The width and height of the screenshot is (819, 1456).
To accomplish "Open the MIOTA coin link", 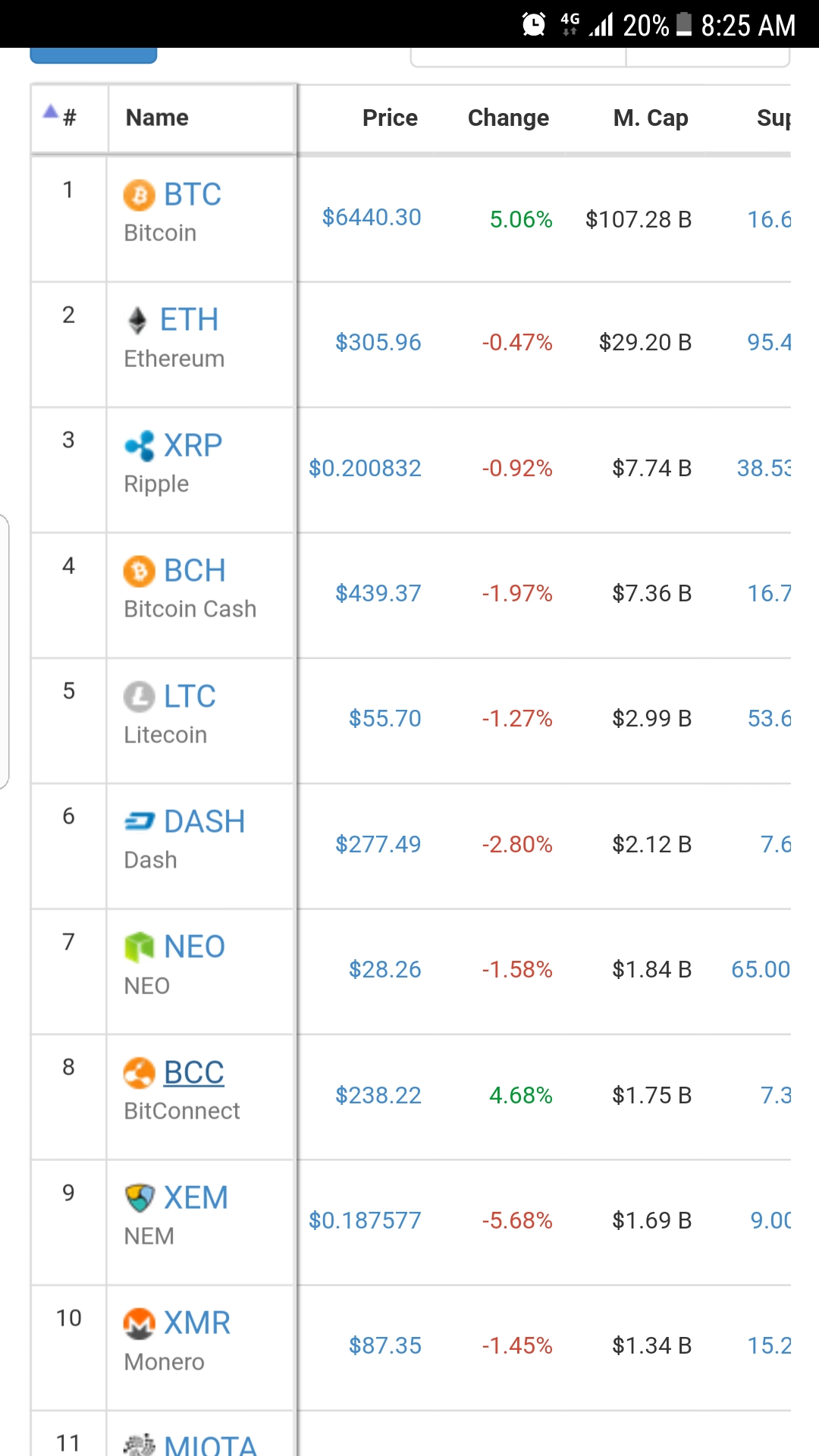I will [x=211, y=1445].
